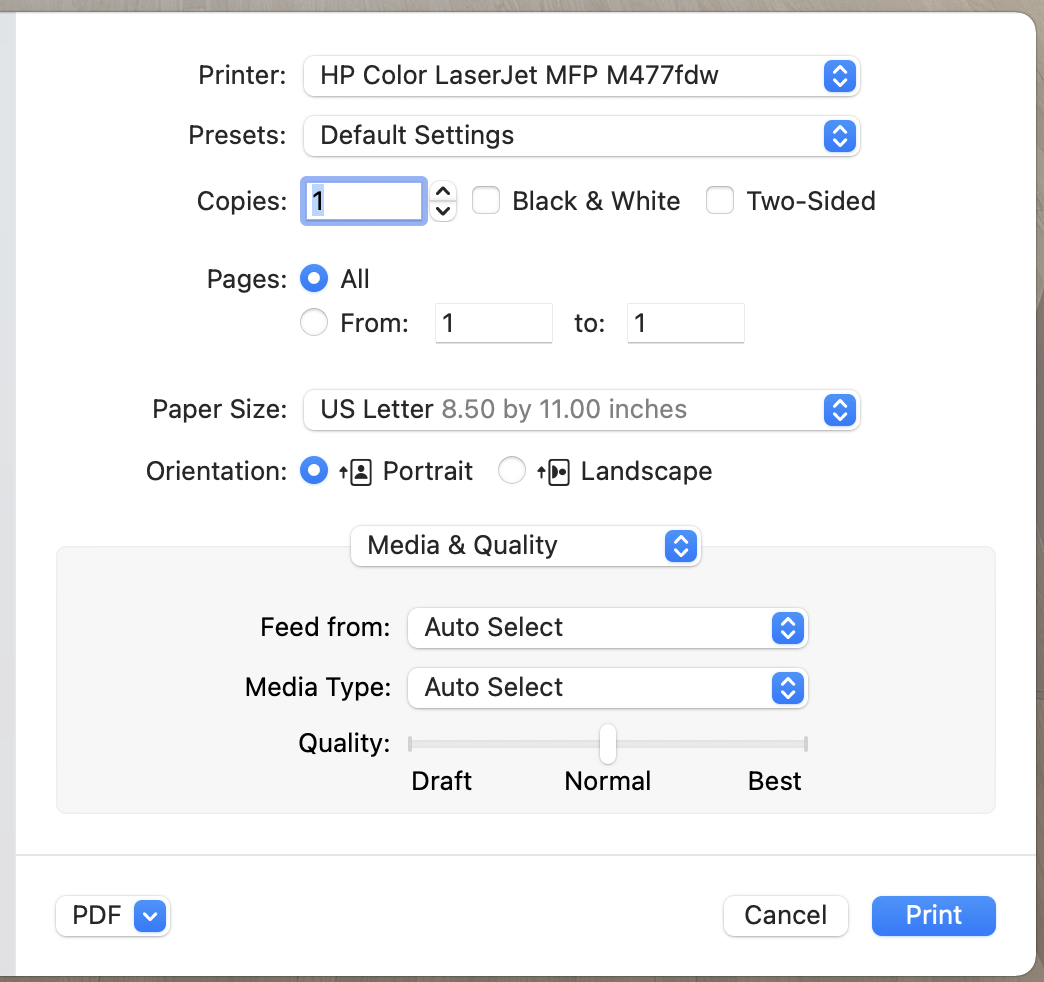Click the Quality slider handle at Normal

607,744
